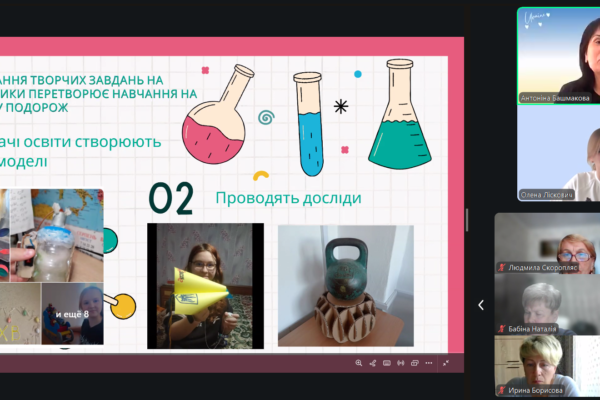Collapse participant panel with the left chevron
This screenshot has width=600, height=400.
481,305
